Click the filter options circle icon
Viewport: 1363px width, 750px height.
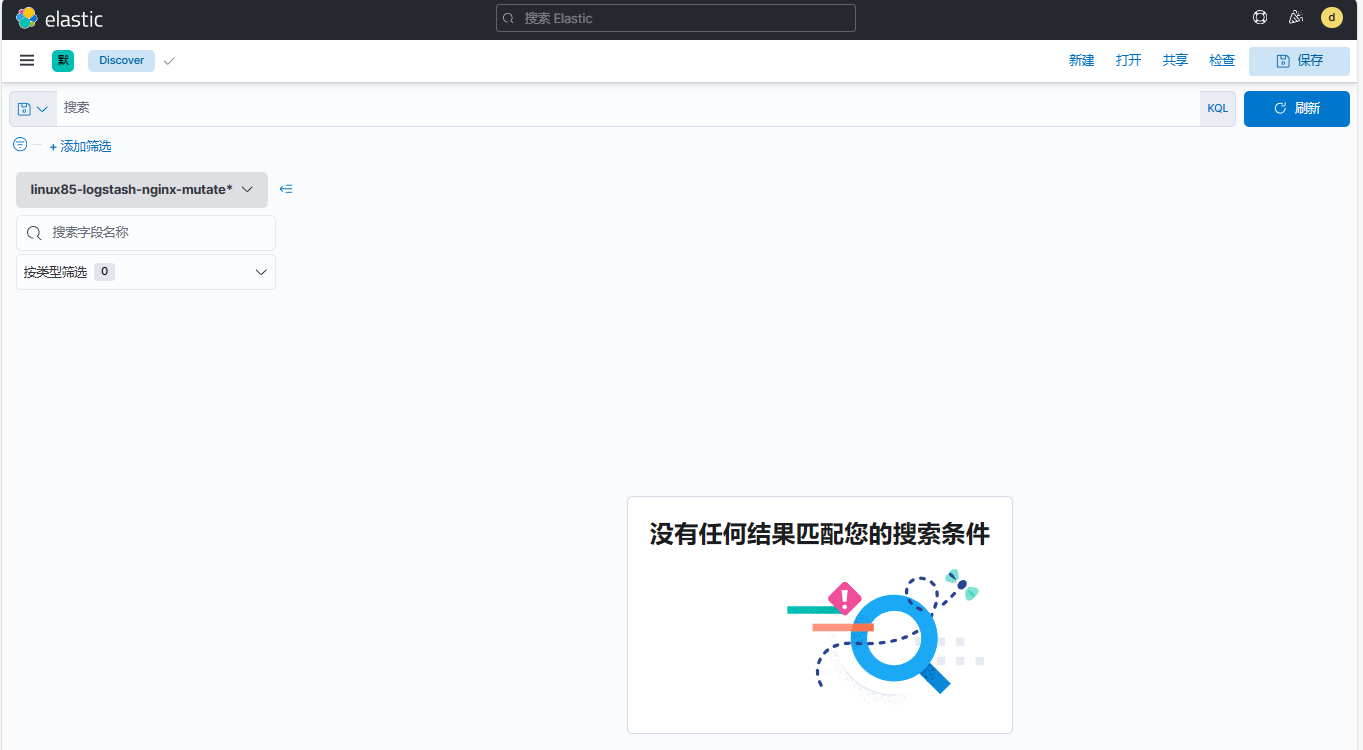click(x=20, y=145)
